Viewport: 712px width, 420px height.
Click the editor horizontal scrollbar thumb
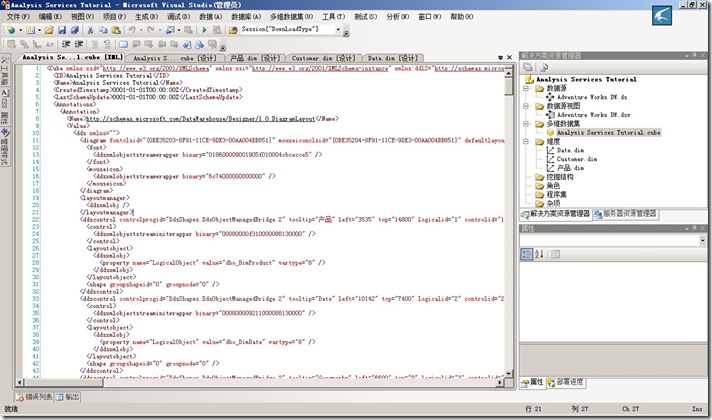tap(63, 383)
